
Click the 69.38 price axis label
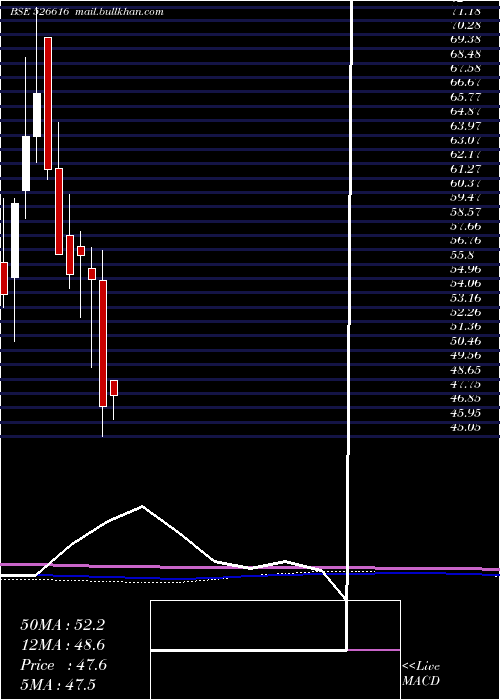[465, 39]
